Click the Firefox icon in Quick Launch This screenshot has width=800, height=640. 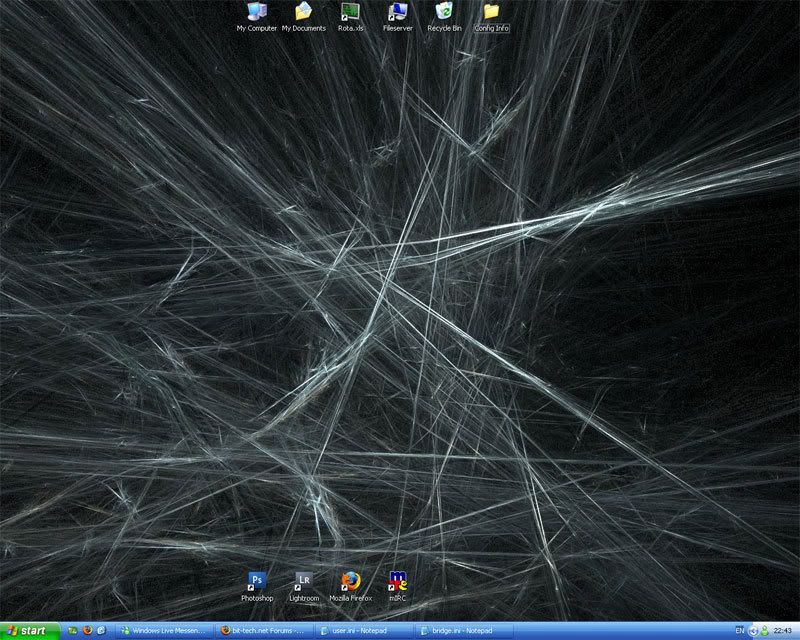click(87, 631)
